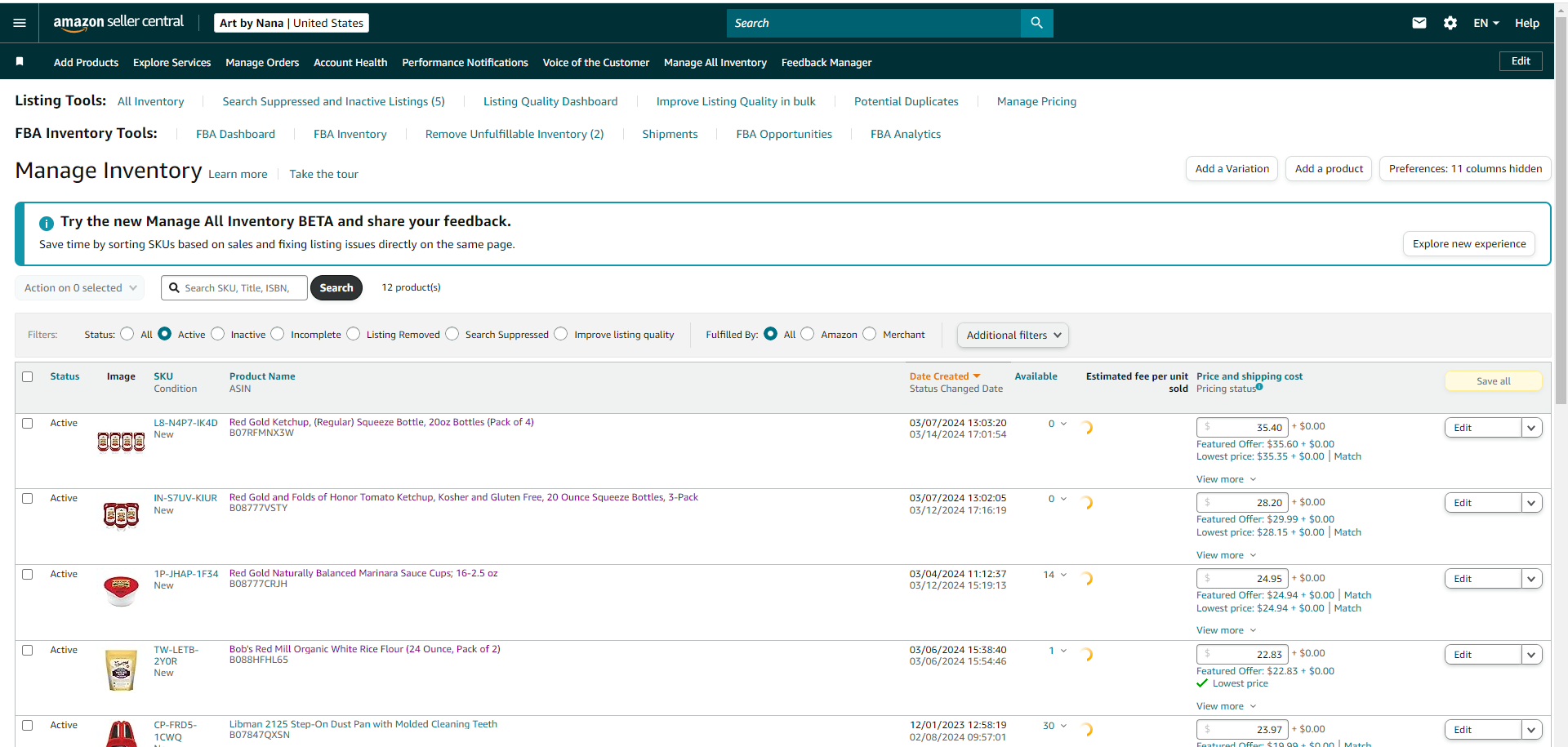Click the Add a Variation button

coord(1232,169)
